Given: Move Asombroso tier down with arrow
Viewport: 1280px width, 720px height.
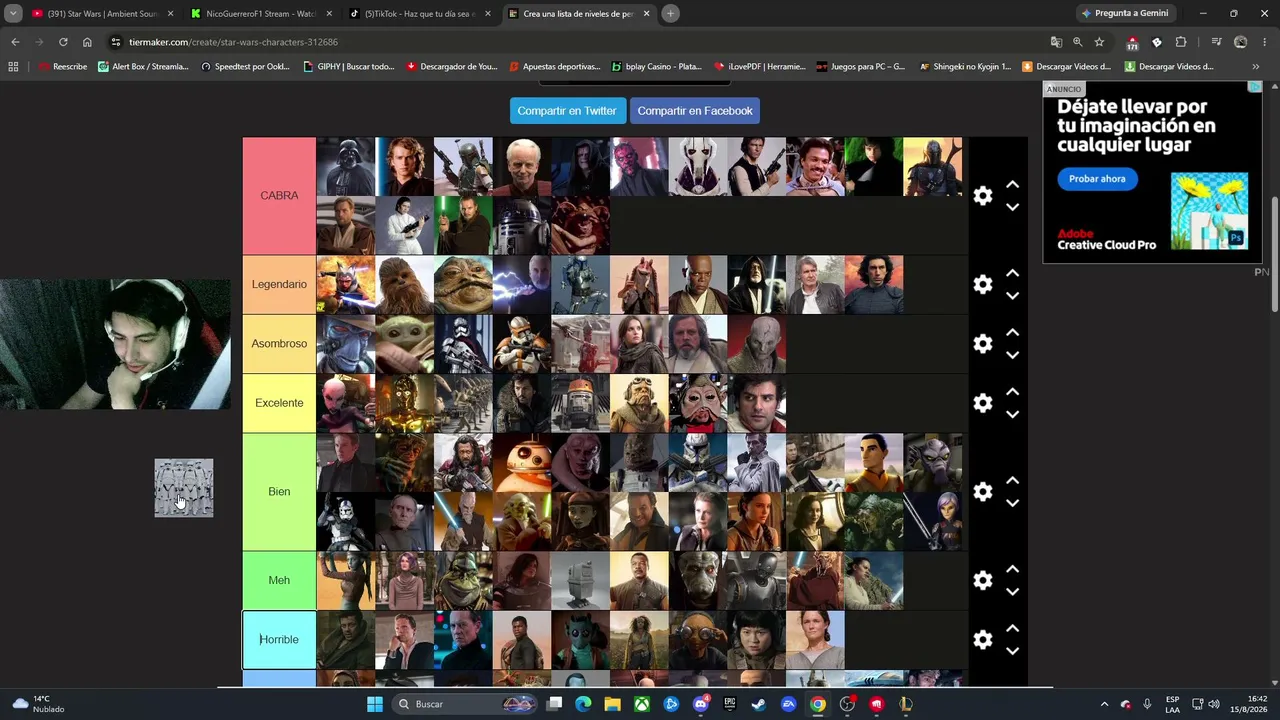Looking at the screenshot, I should [1012, 355].
